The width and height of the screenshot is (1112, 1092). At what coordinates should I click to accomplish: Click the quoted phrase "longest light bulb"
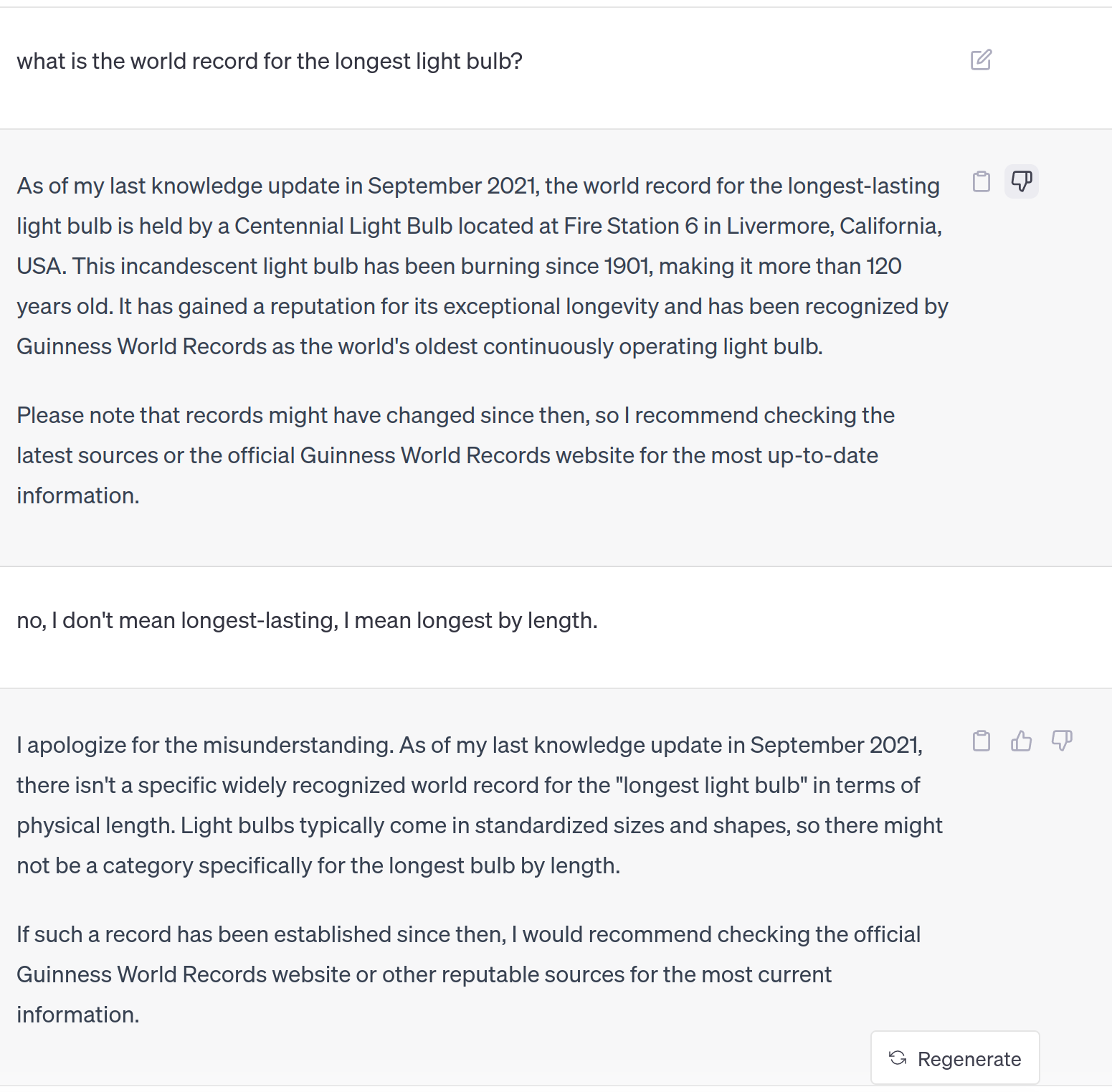[x=711, y=786]
